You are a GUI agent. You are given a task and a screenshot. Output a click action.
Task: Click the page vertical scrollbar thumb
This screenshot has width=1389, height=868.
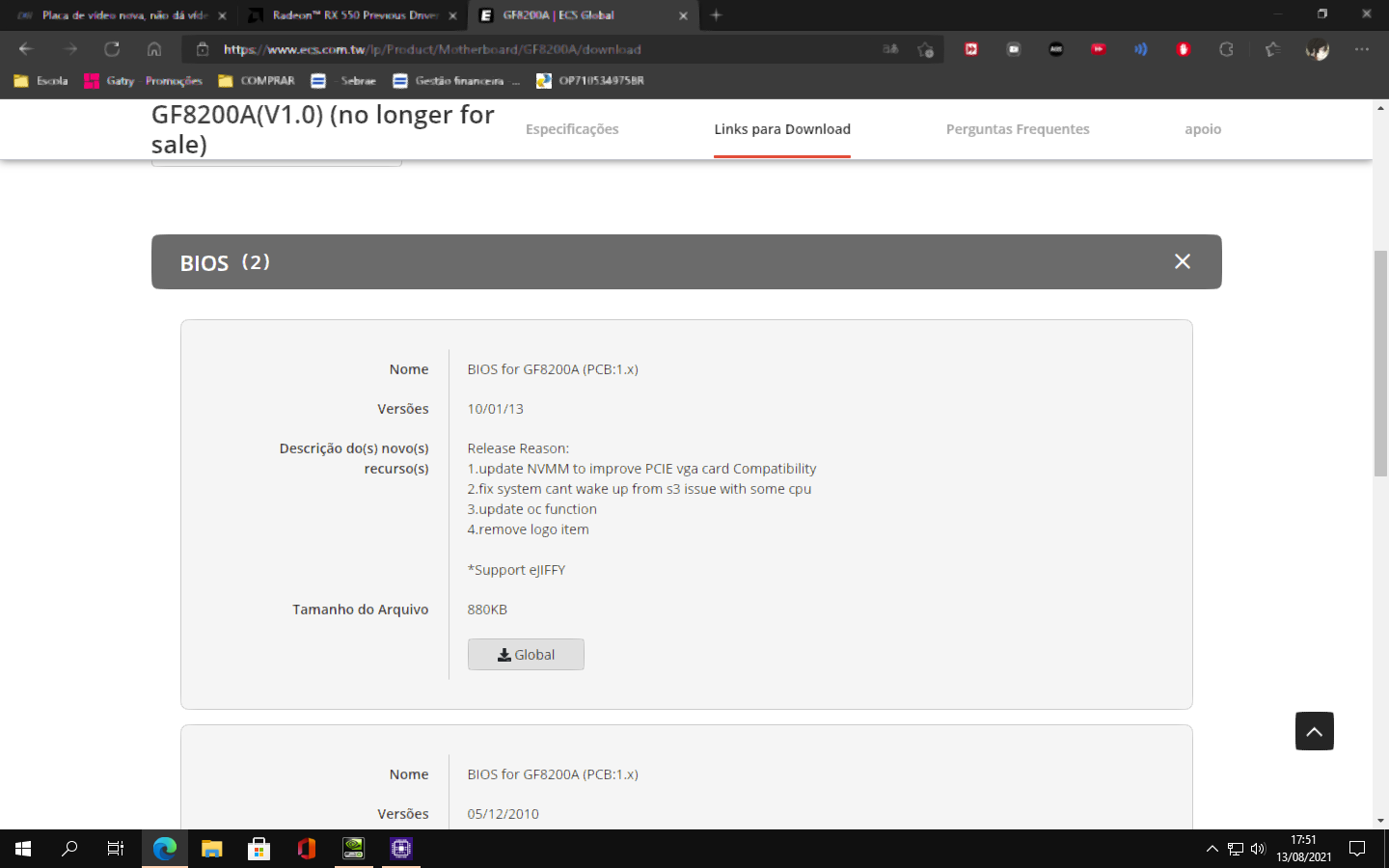(x=1381, y=363)
